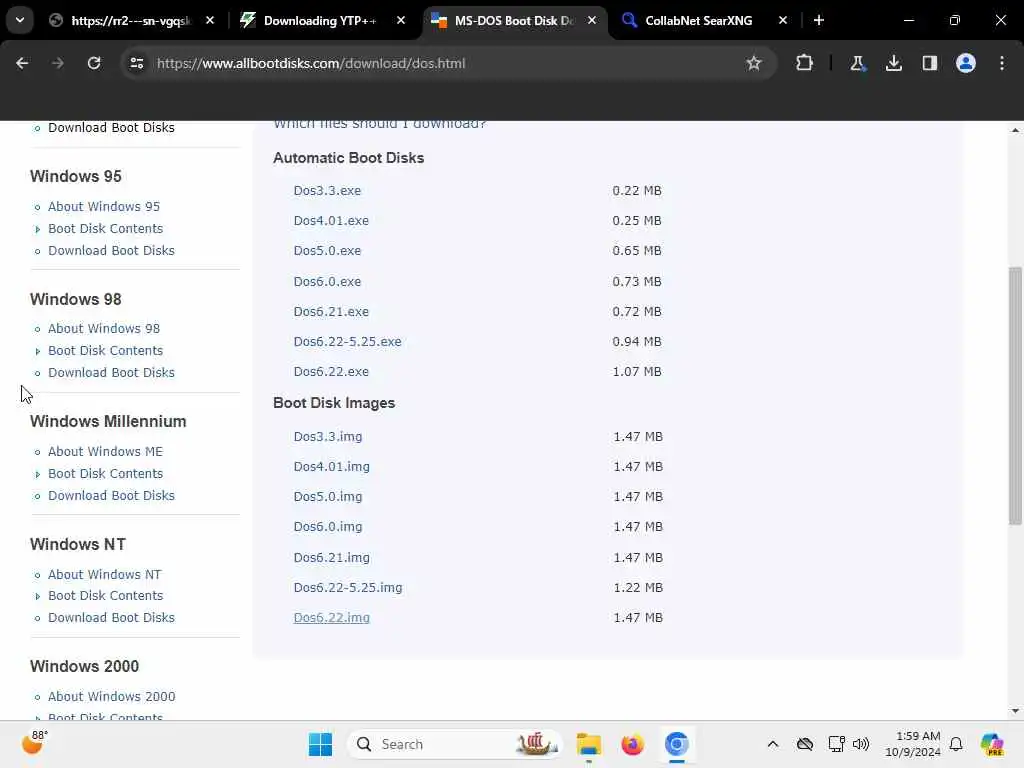The width and height of the screenshot is (1024, 768).
Task: Download Dos6.21.img
Action: pyautogui.click(x=332, y=557)
